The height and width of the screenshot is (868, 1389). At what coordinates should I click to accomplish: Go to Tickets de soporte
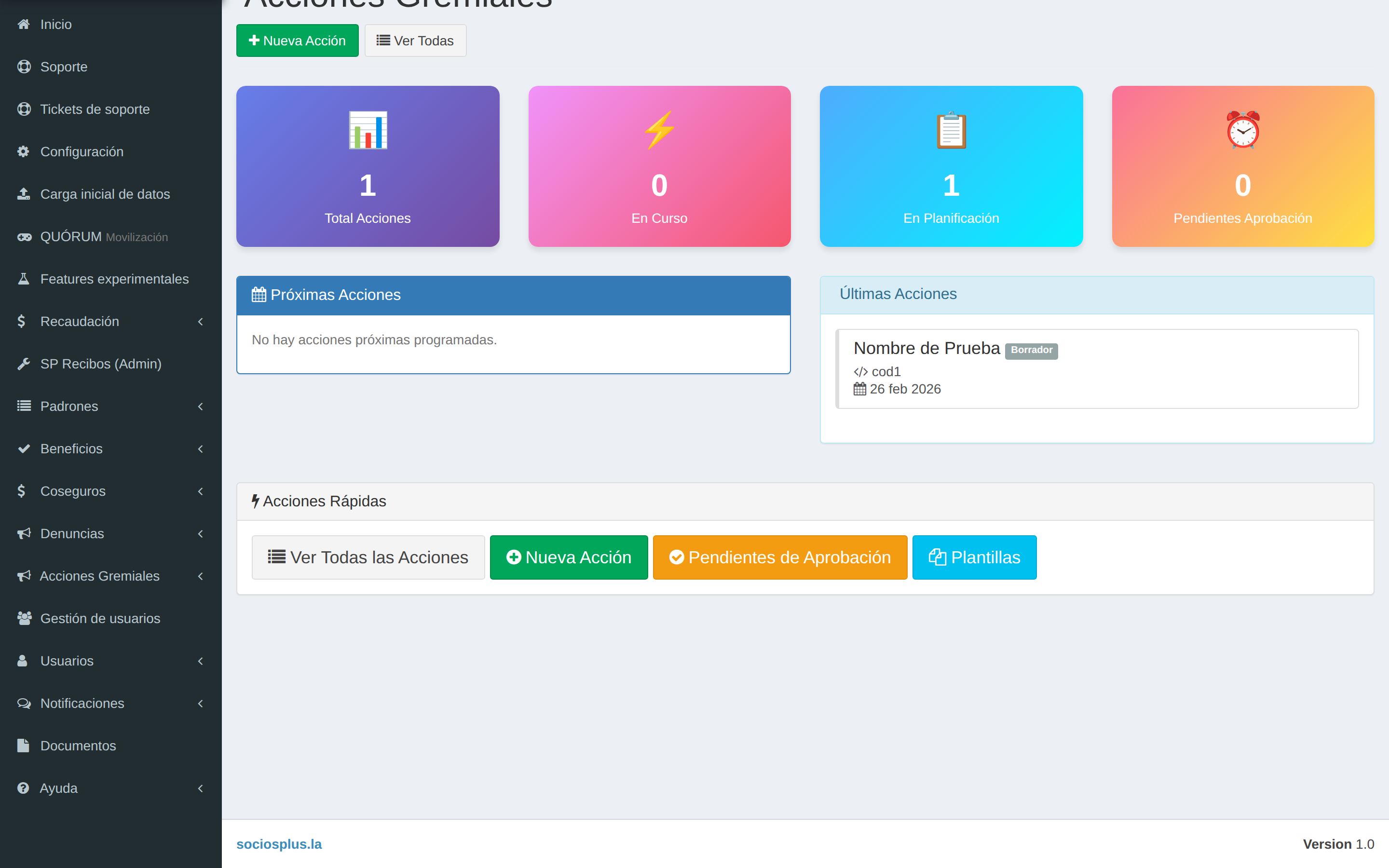pyautogui.click(x=111, y=109)
